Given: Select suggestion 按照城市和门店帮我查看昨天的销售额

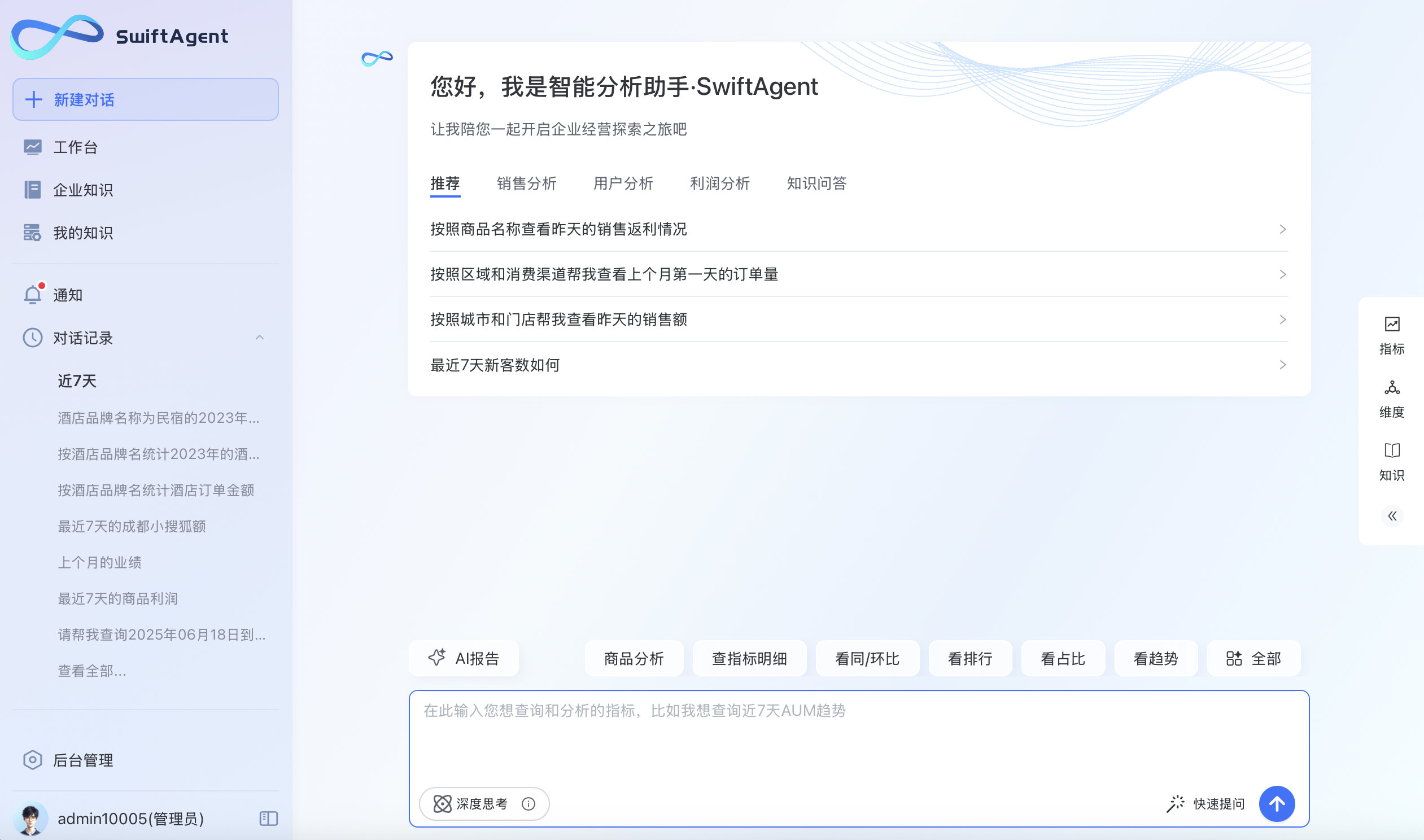Looking at the screenshot, I should (x=859, y=320).
